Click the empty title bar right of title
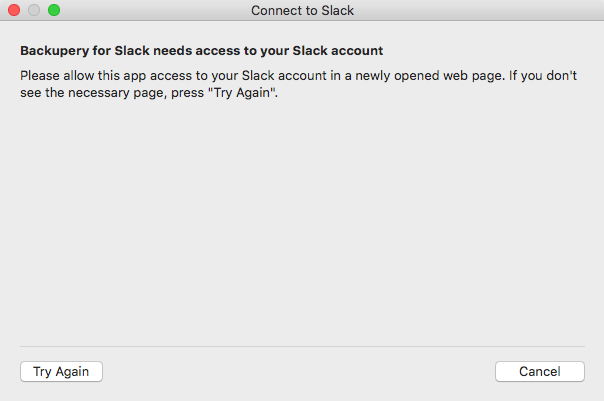 [480, 11]
